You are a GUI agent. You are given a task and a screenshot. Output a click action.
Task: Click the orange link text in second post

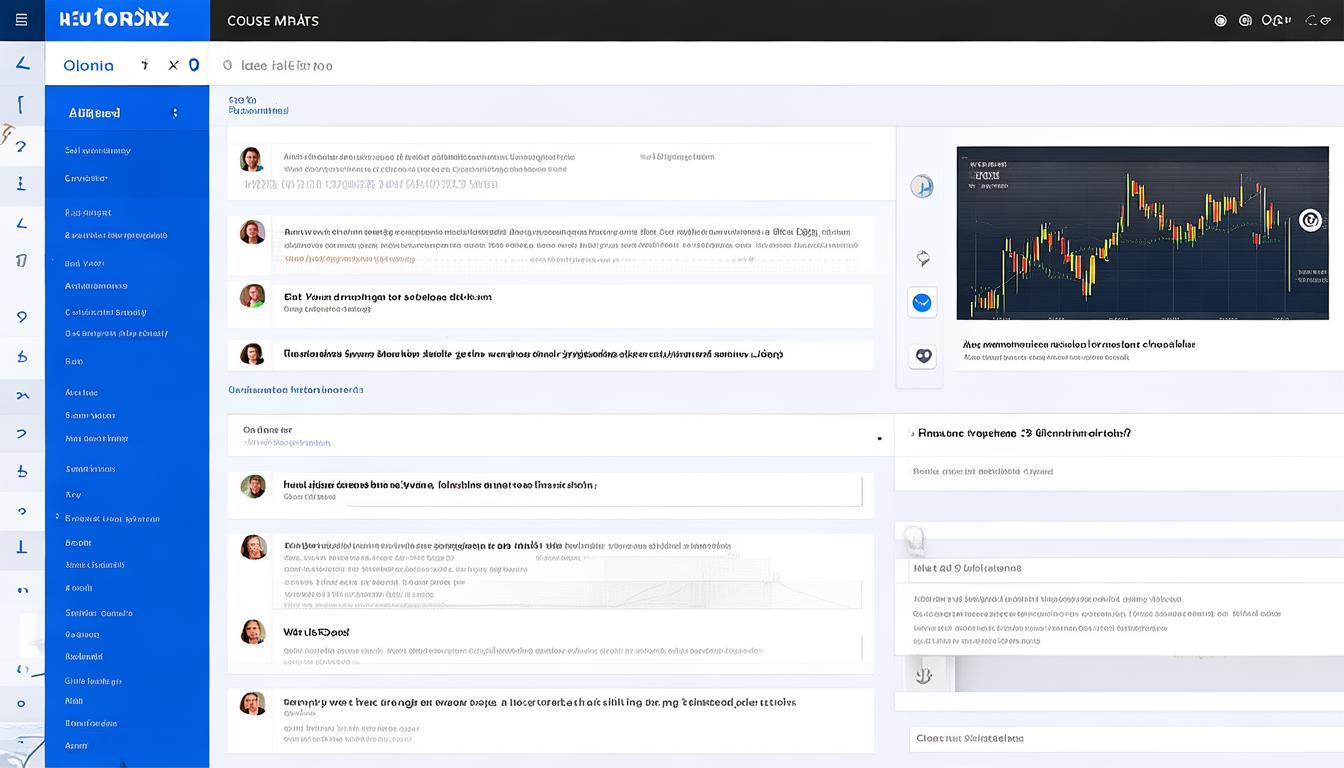pyautogui.click(x=349, y=258)
